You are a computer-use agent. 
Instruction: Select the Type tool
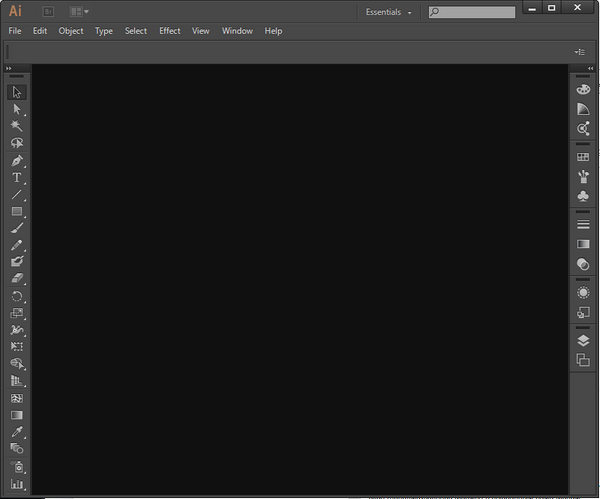[x=16, y=177]
